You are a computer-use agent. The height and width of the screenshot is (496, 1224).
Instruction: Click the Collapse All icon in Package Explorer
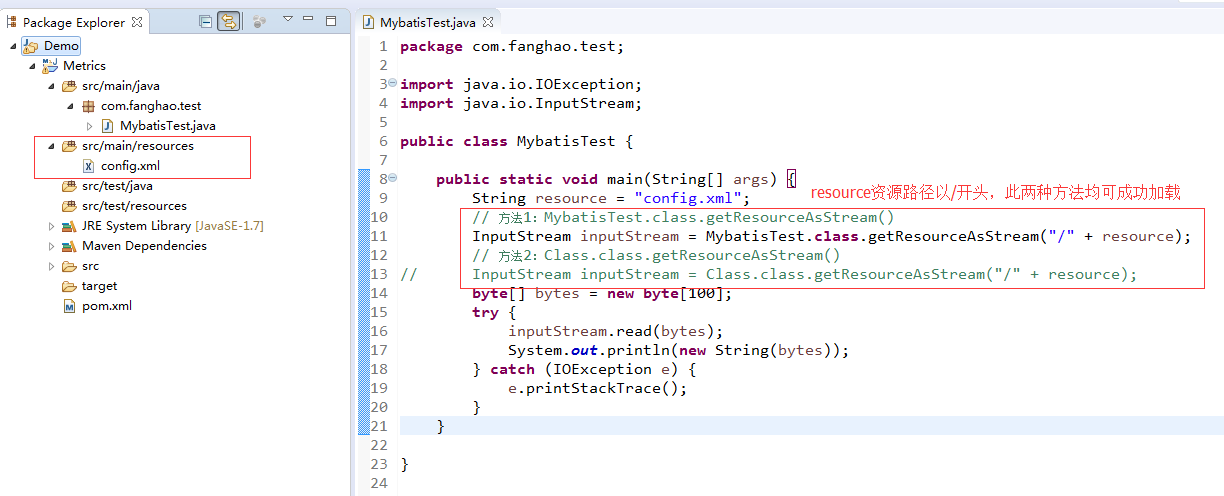[206, 21]
